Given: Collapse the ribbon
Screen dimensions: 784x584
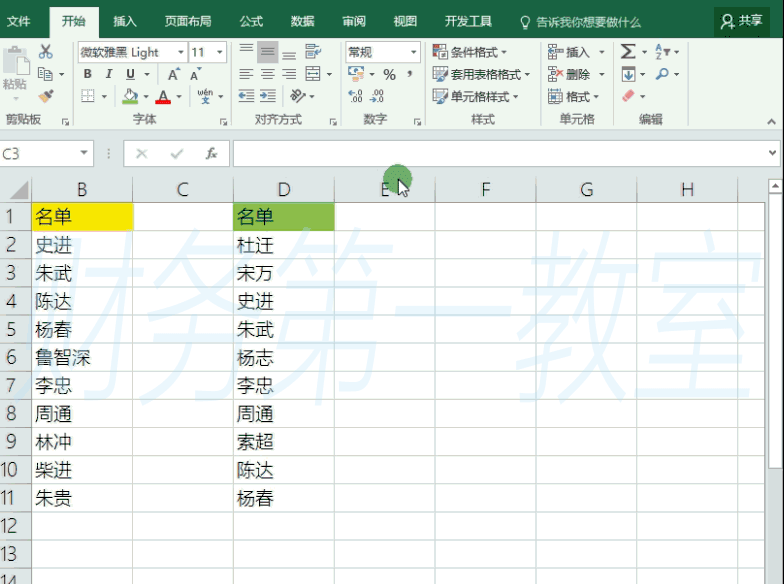Looking at the screenshot, I should tap(772, 122).
